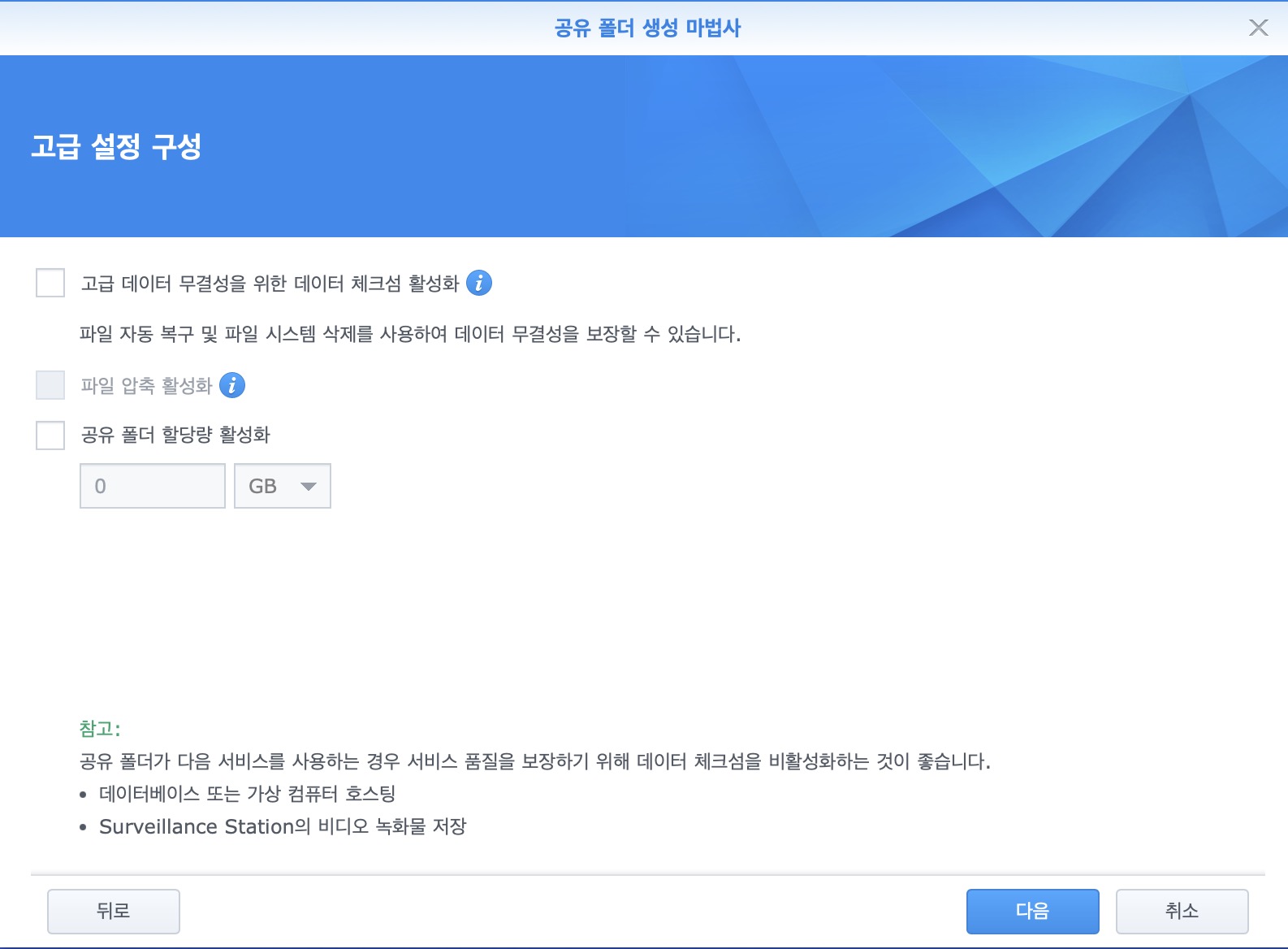The height and width of the screenshot is (949, 1288).
Task: Close the 공유 폴더 생성 마법사 dialog
Action: click(1258, 28)
